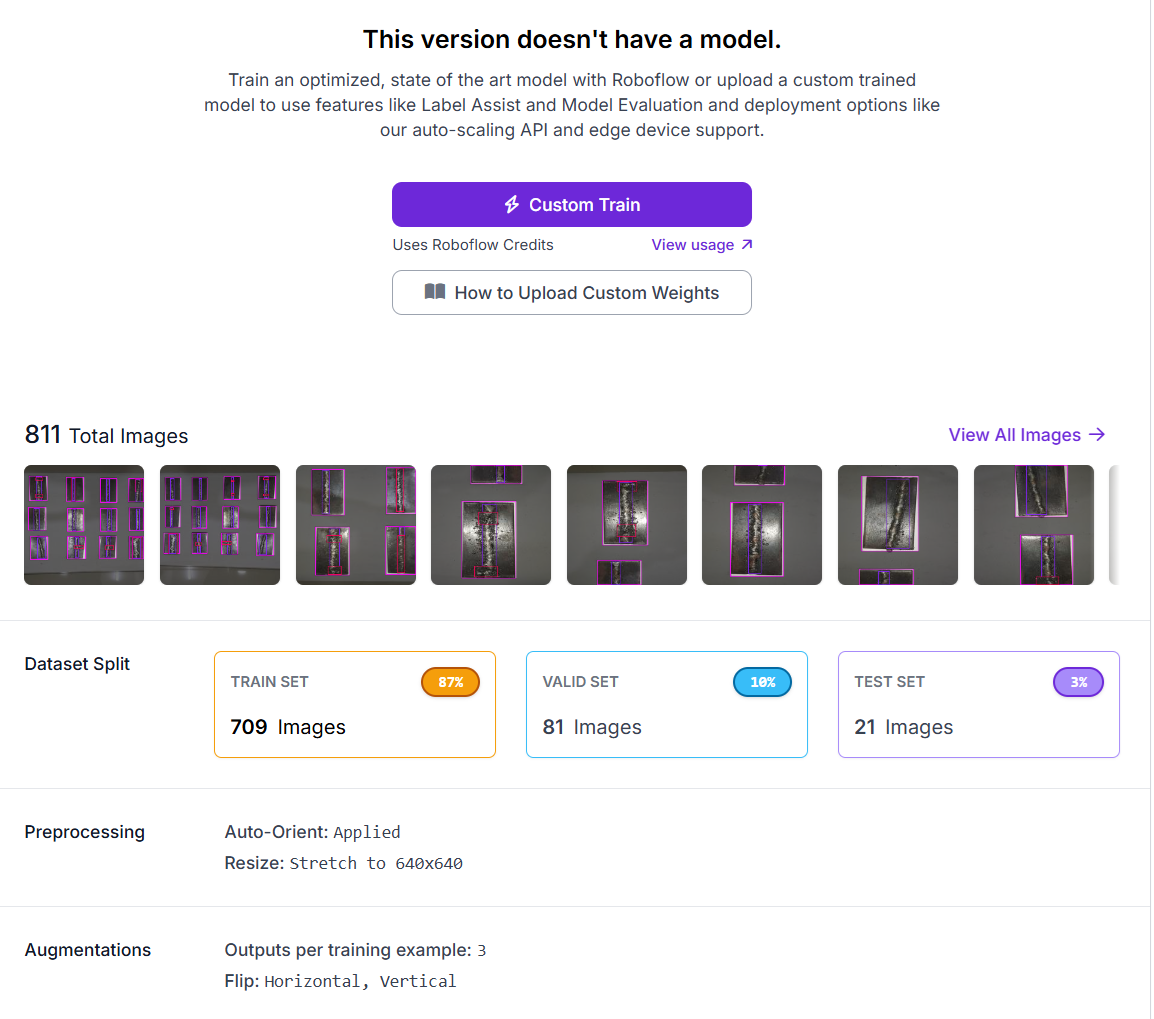
Task: Select the Test Set card with 21 images
Action: 978,705
